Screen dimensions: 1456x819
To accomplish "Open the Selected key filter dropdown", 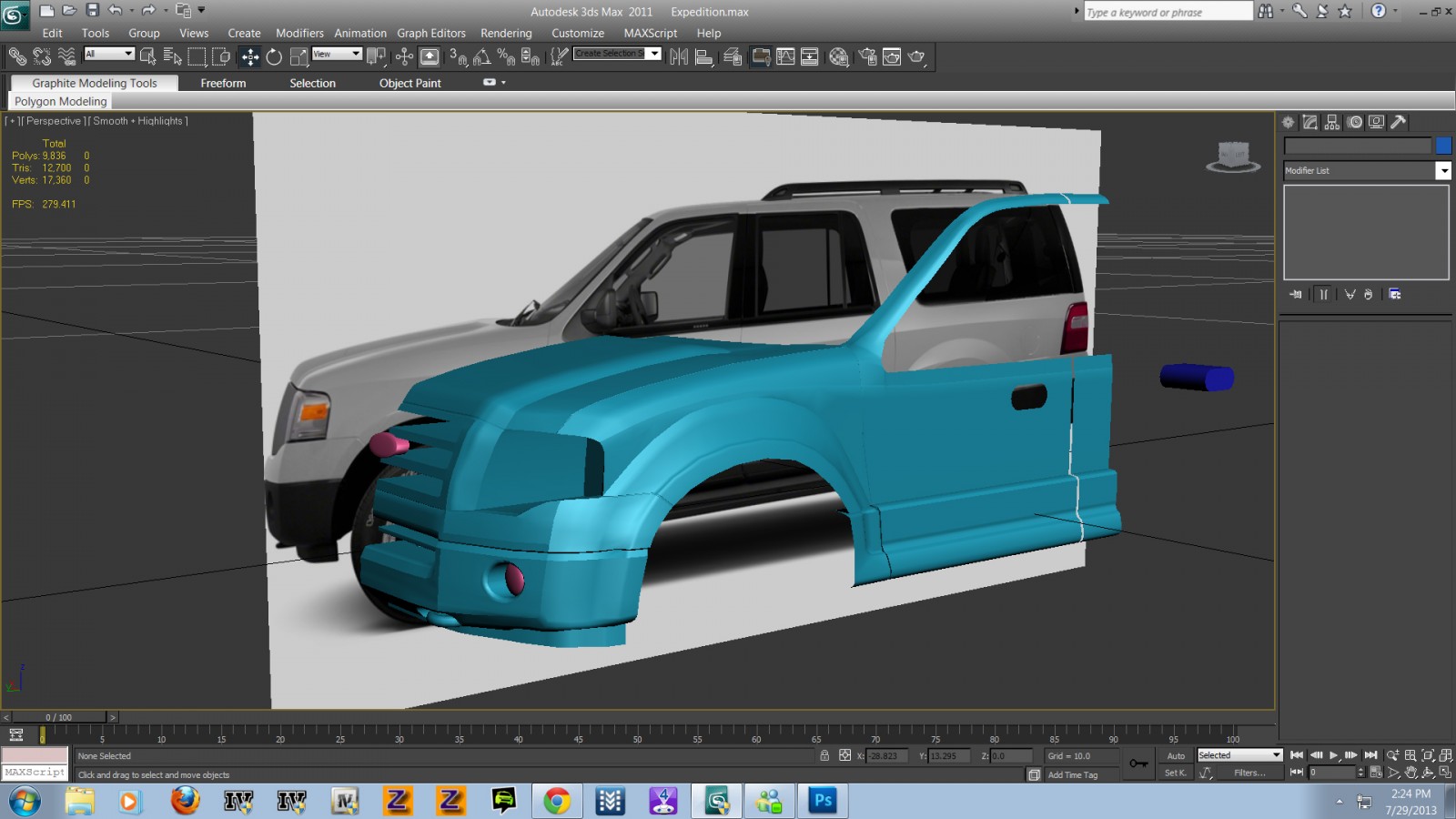I will coord(1239,755).
